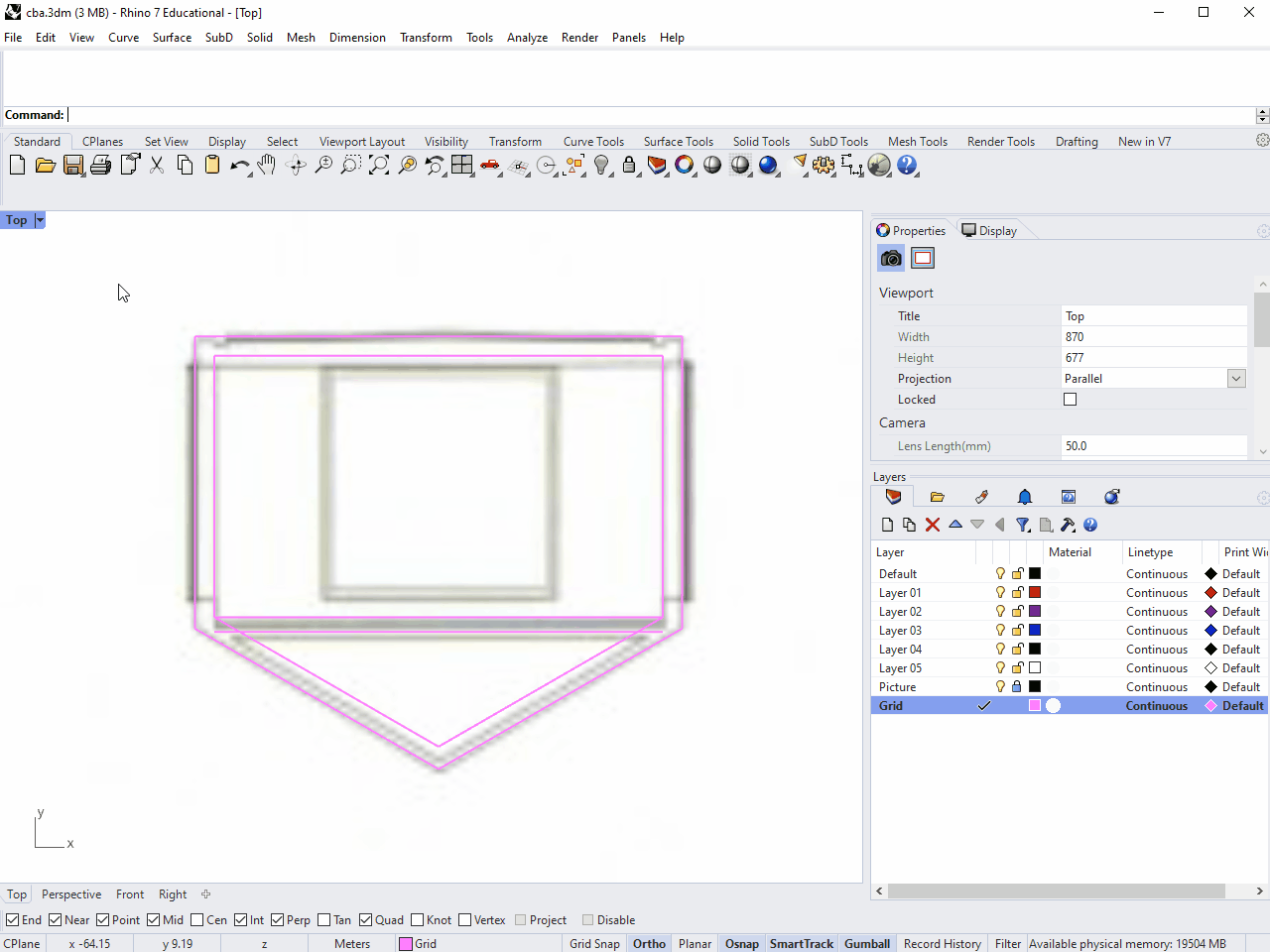Open a file with the folder icon
This screenshot has width=1270, height=952.
[x=45, y=166]
